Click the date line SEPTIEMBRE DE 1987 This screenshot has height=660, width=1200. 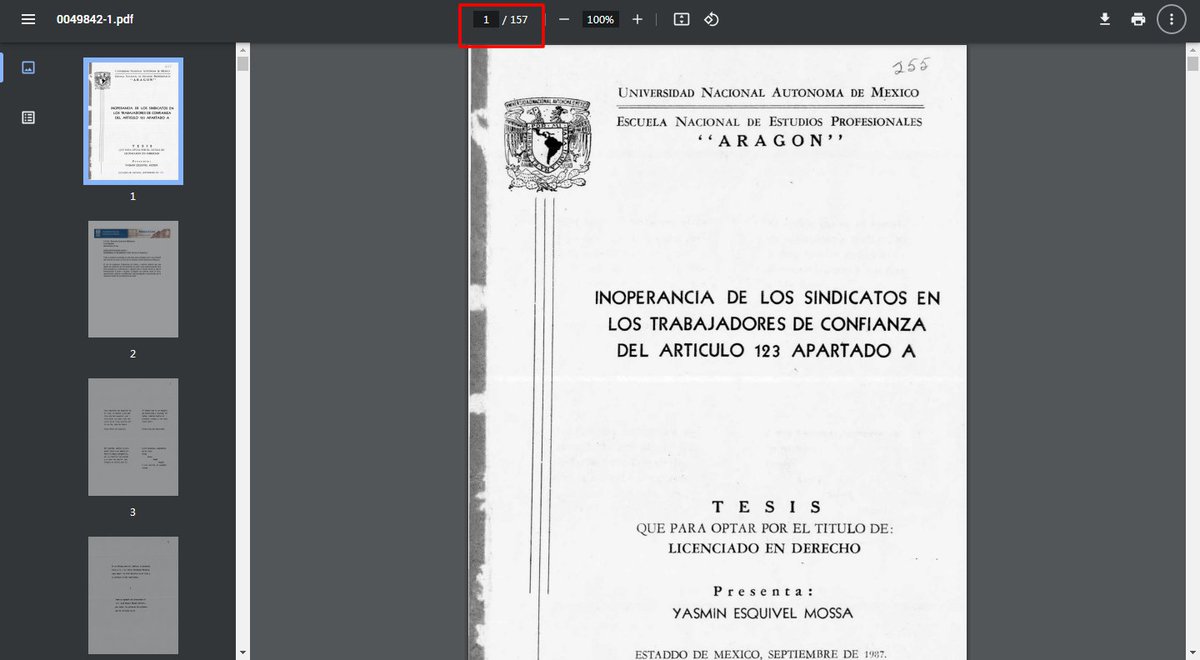[x=828, y=654]
